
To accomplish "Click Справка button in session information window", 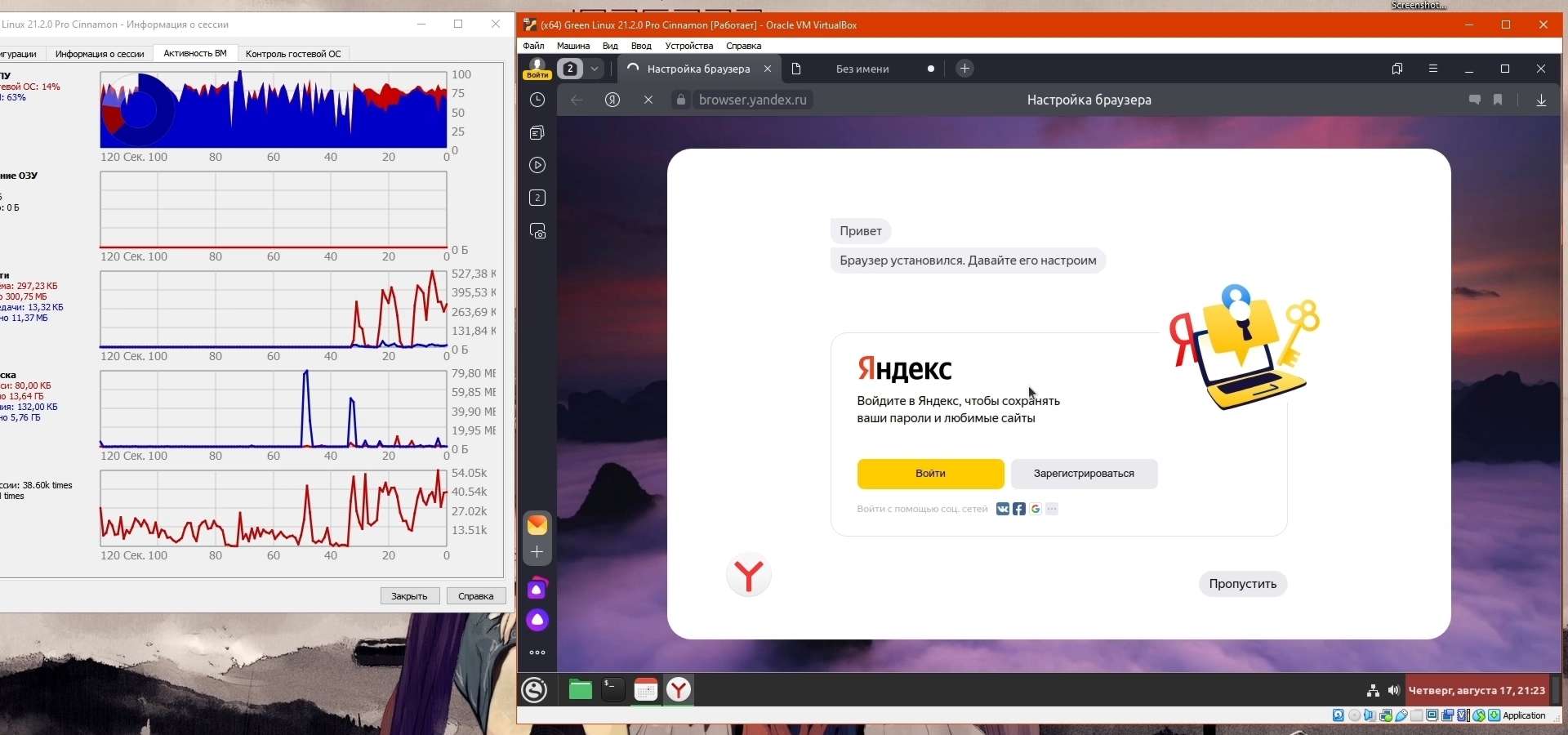I will click(476, 596).
